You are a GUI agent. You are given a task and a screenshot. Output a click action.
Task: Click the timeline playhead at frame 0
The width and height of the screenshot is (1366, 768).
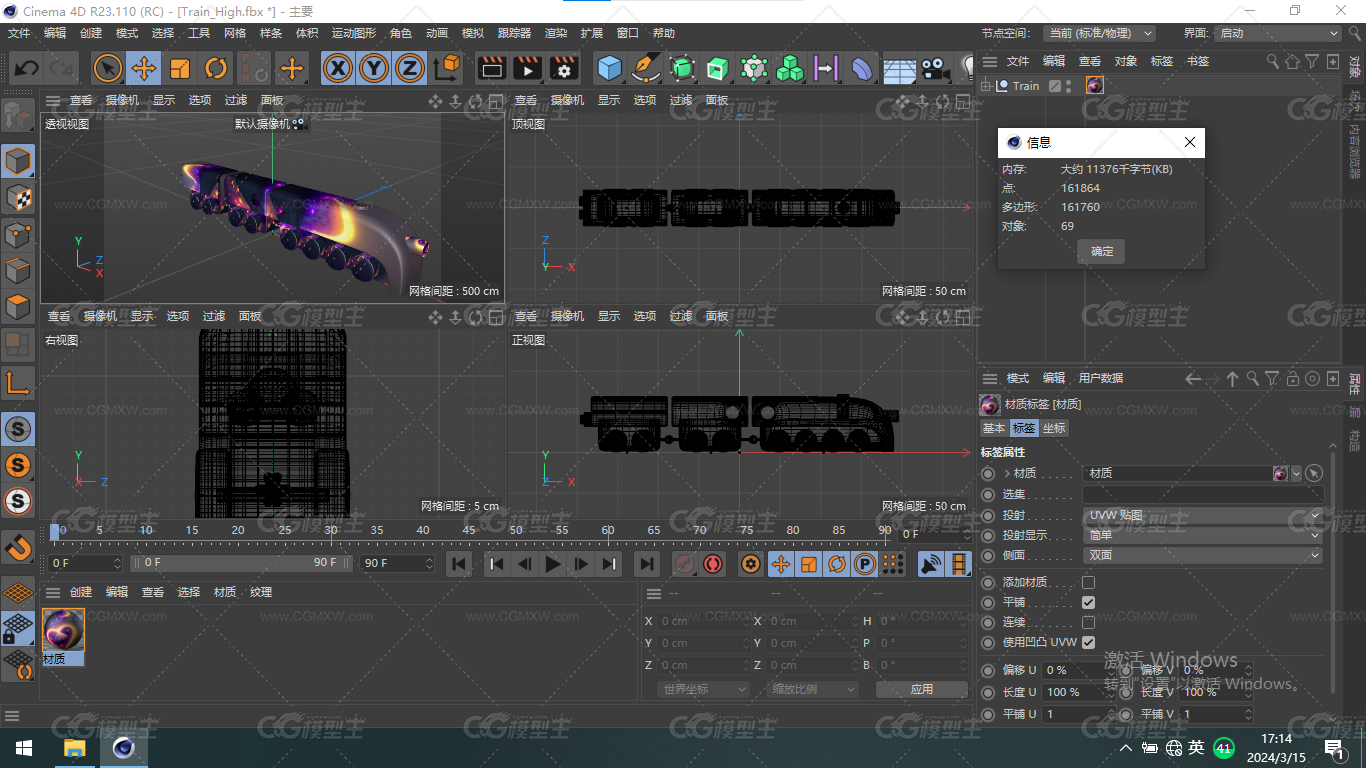pos(55,531)
